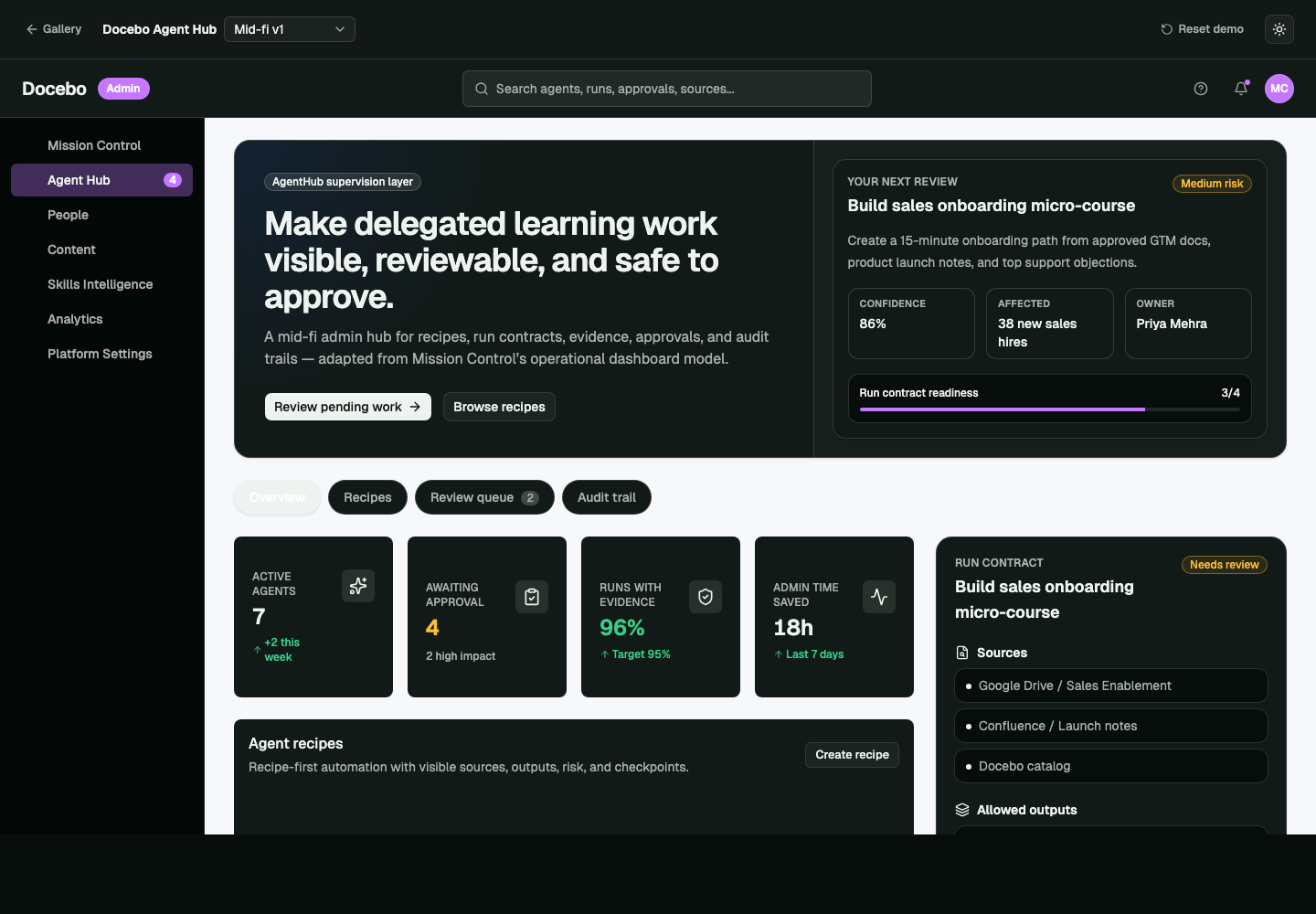Switch to the Recipes tab
Image resolution: width=1316 pixels, height=914 pixels.
(x=367, y=497)
